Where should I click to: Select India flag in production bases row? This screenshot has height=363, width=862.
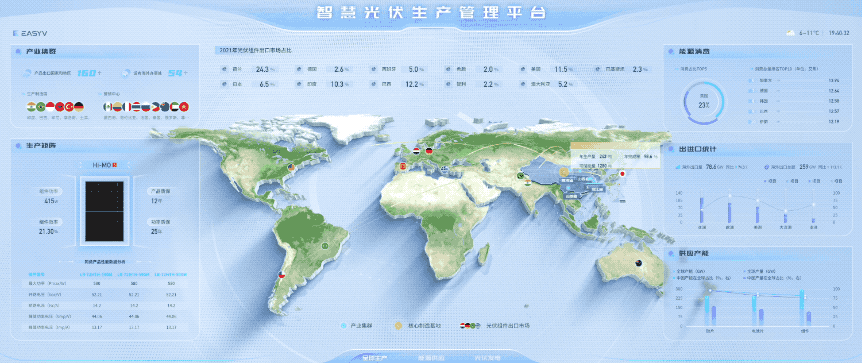click(x=31, y=107)
